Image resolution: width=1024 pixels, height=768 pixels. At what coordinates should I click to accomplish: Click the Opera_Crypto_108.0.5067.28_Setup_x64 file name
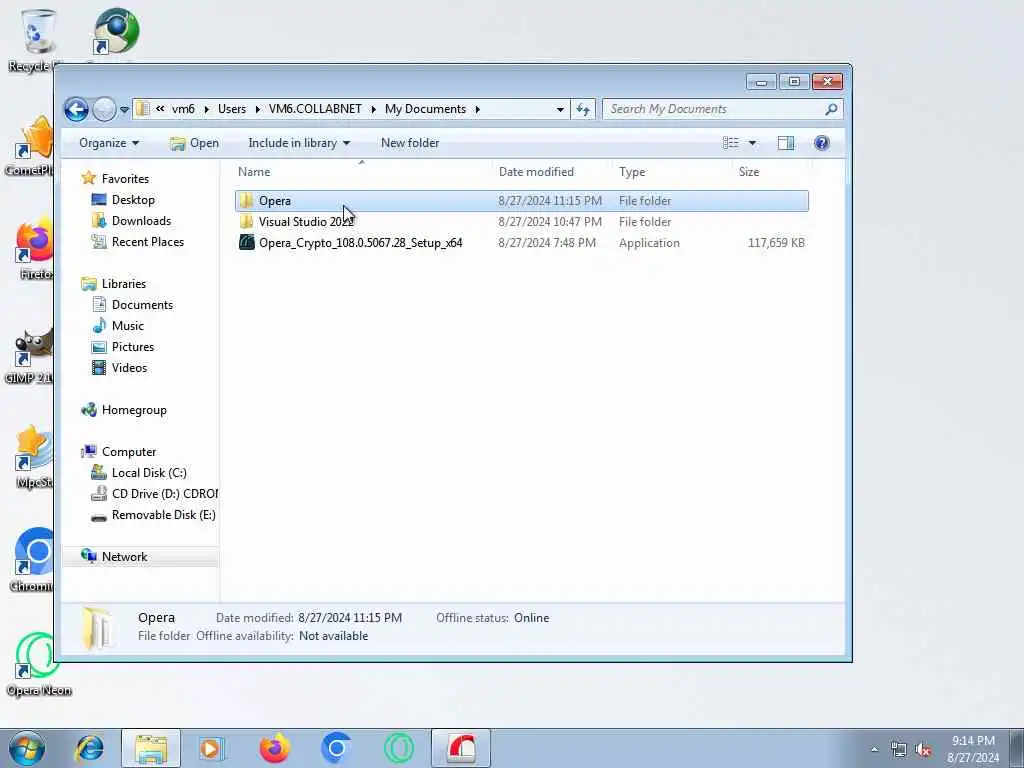(360, 243)
